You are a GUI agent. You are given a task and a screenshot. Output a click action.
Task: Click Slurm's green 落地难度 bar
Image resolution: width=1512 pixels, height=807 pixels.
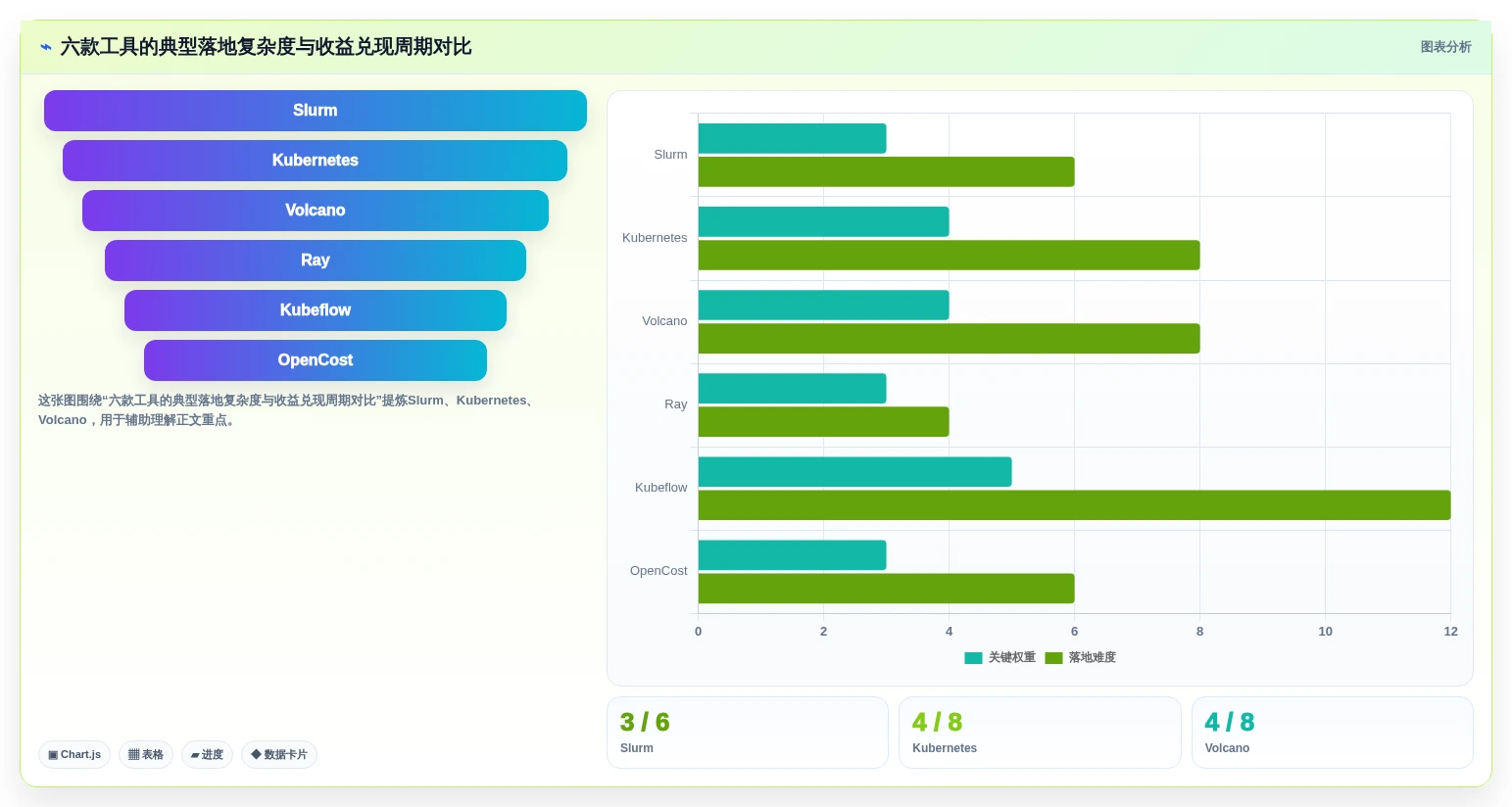(x=886, y=171)
